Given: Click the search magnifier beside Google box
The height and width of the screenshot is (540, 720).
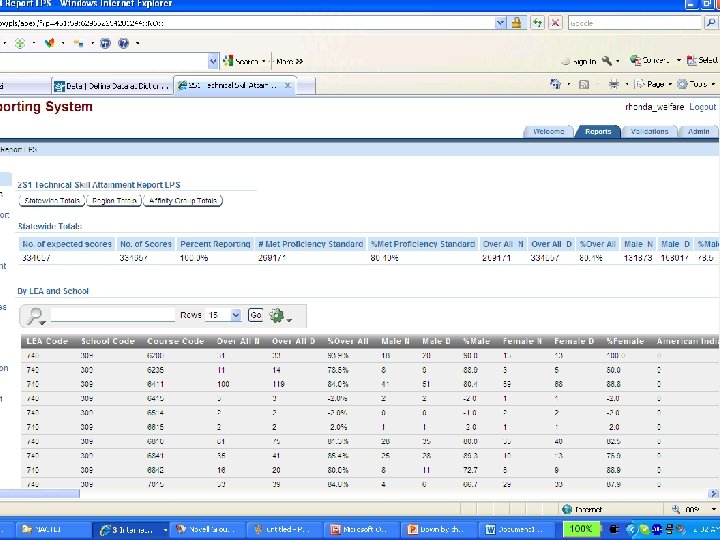Looking at the screenshot, I should [x=710, y=22].
